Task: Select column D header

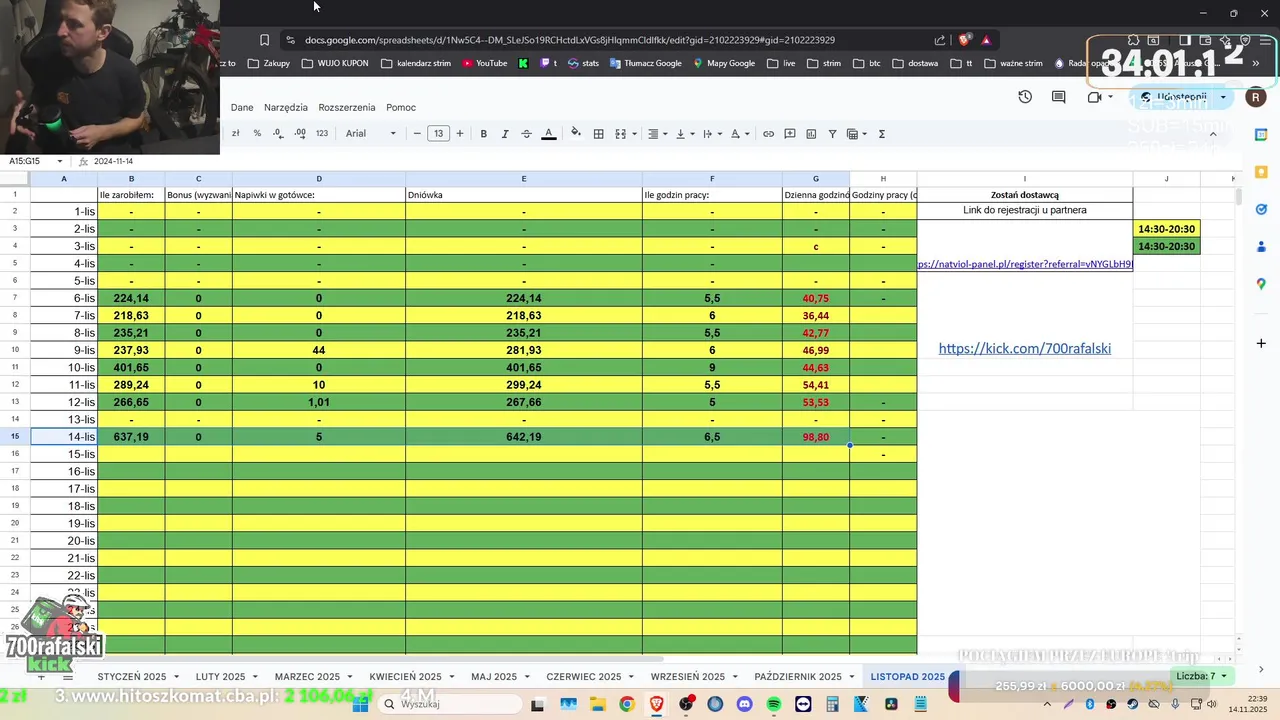Action: click(319, 178)
